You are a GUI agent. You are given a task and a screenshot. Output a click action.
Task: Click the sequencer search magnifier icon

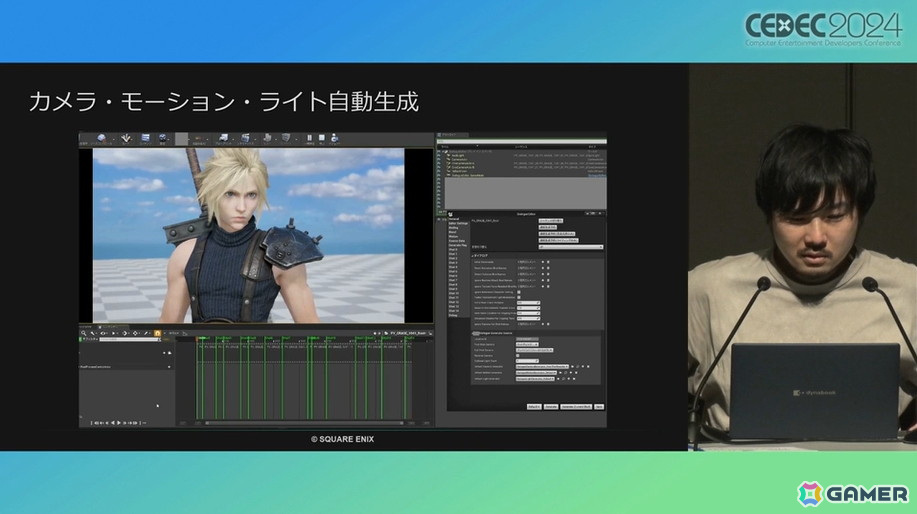point(84,333)
